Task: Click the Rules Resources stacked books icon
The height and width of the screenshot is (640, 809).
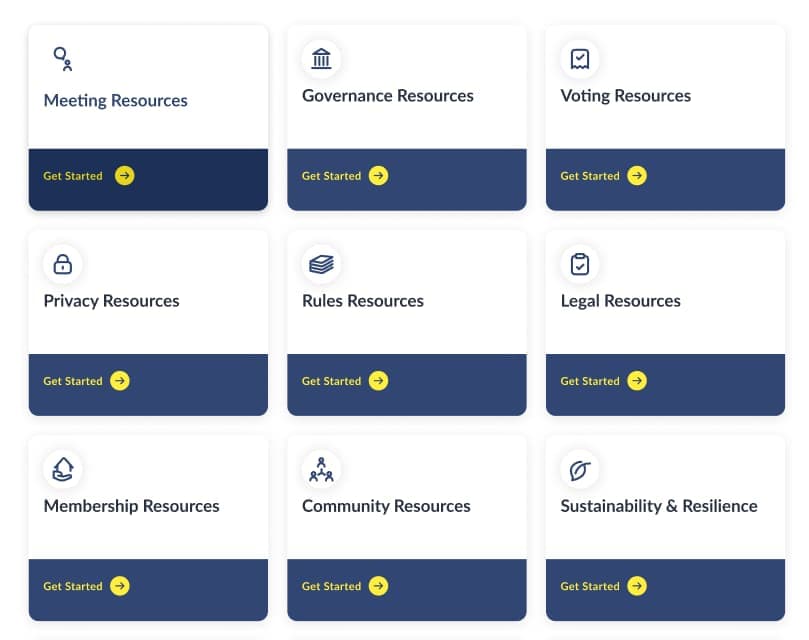Action: tap(321, 264)
